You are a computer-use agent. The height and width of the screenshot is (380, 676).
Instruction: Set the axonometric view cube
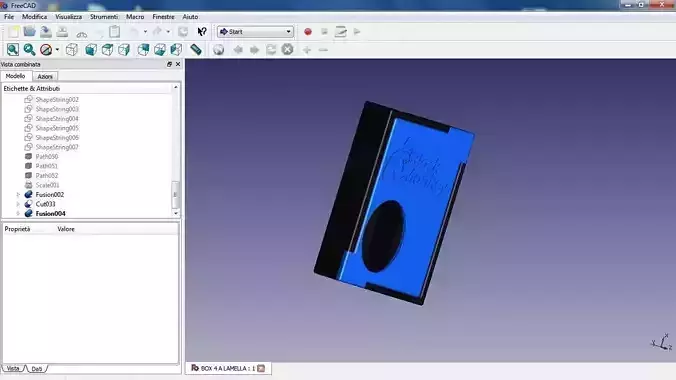point(72,50)
